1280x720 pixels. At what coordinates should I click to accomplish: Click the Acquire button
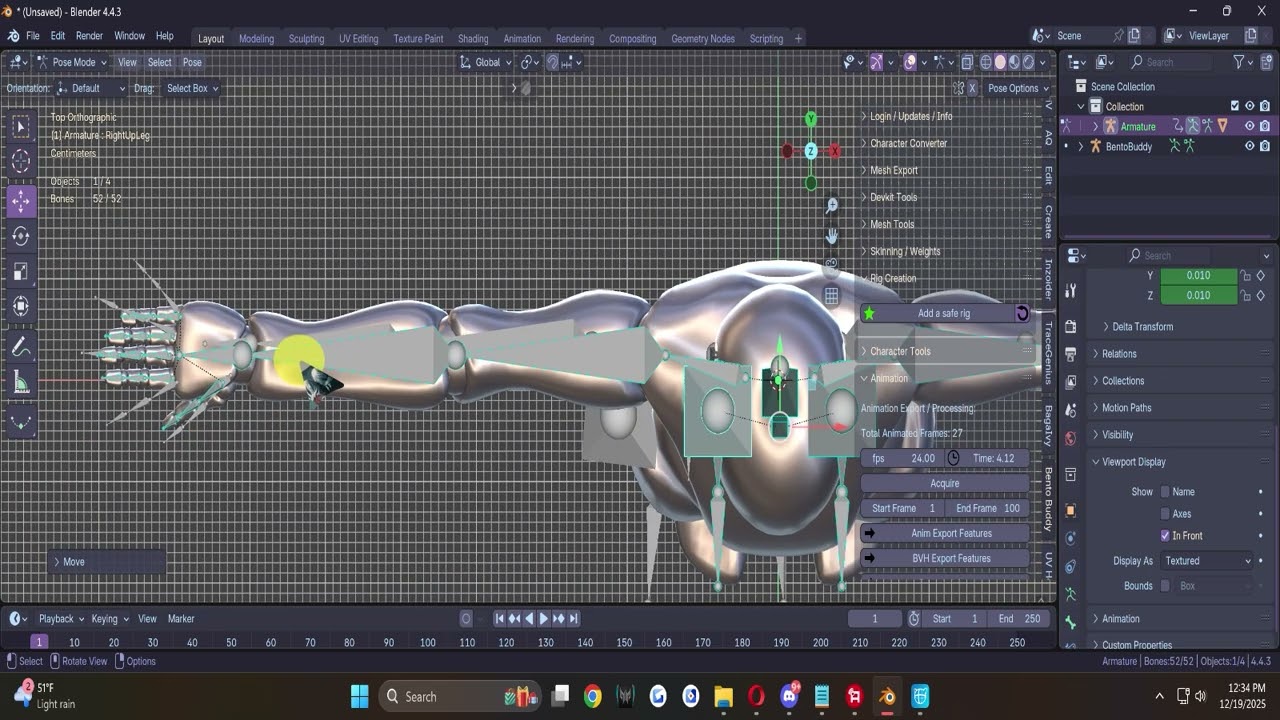tap(945, 483)
